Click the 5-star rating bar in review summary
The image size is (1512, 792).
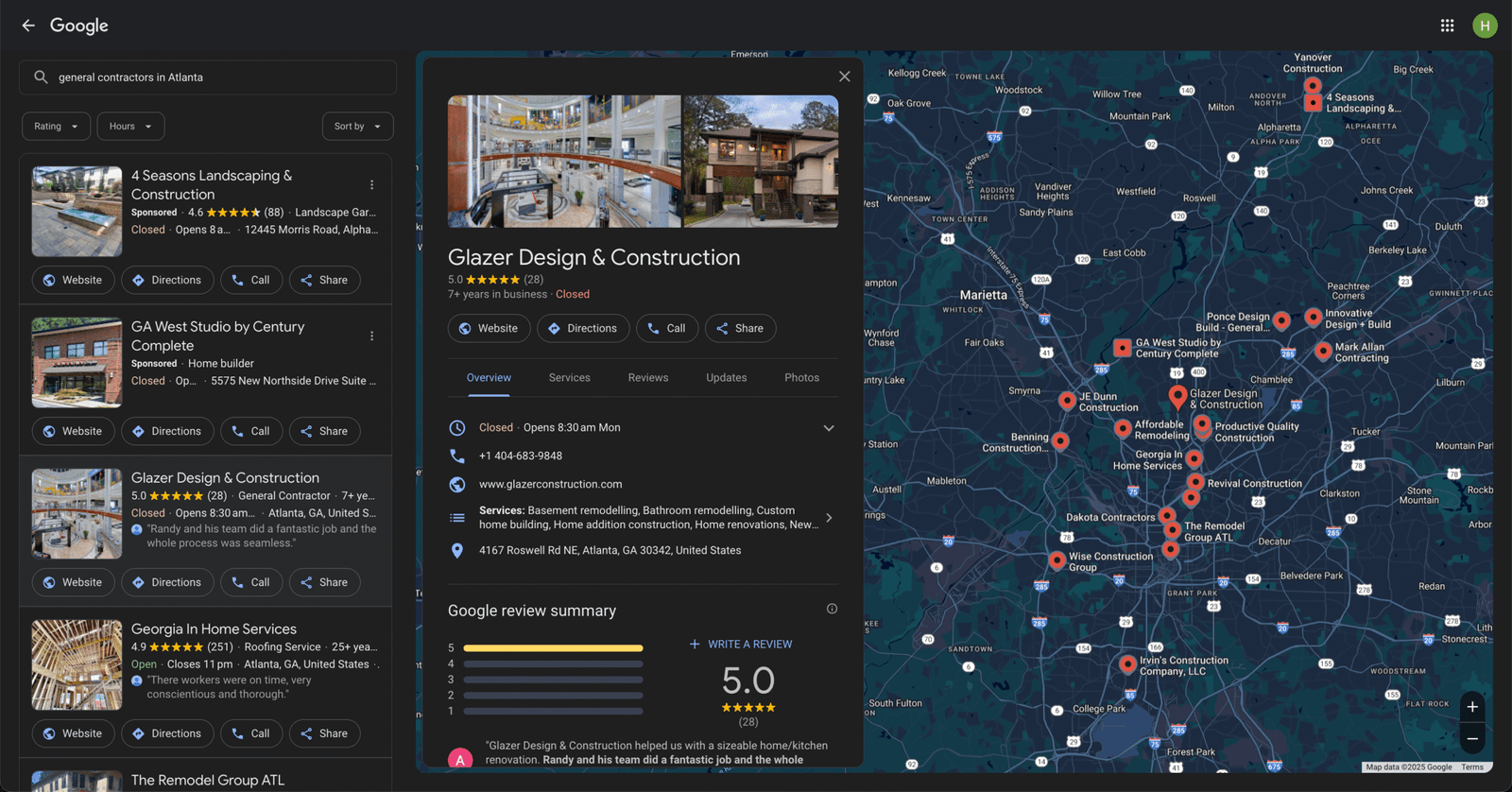(553, 648)
